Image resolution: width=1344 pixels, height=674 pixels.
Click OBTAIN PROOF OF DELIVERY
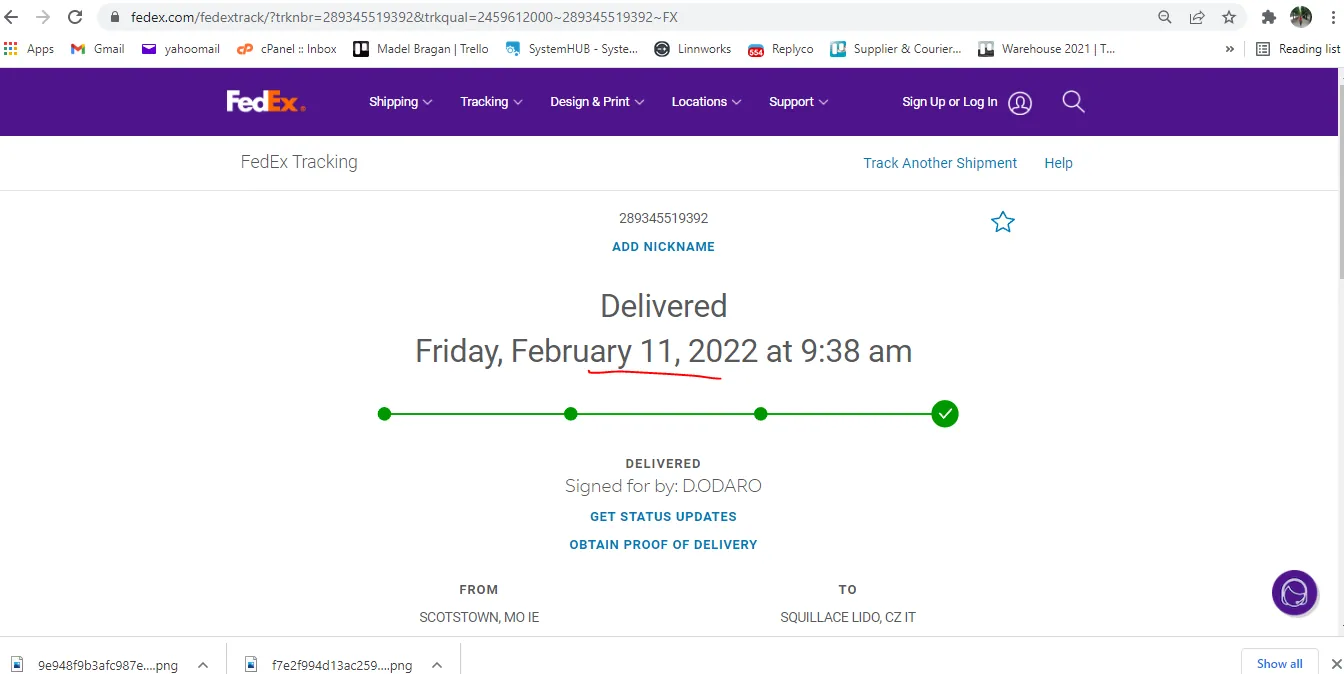point(663,544)
